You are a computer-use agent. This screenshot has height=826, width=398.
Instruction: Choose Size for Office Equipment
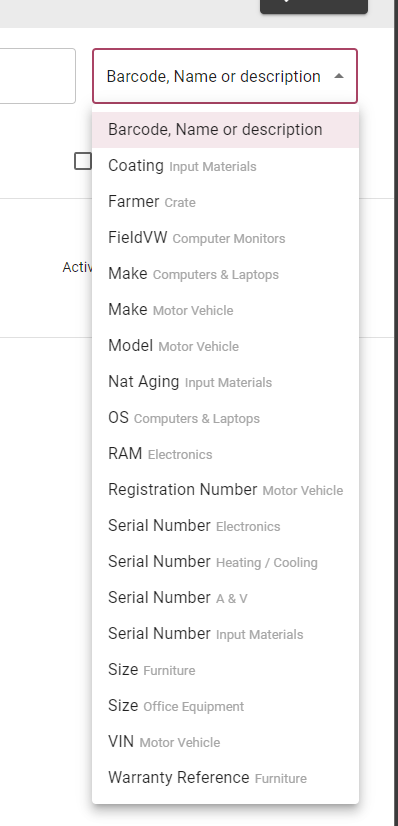[x=225, y=706]
